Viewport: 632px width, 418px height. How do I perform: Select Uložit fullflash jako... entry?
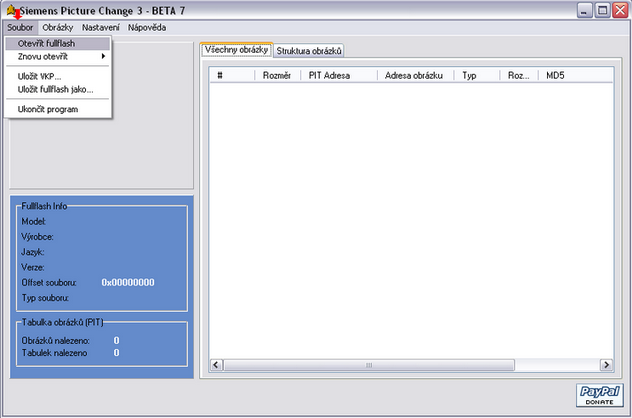(58, 89)
